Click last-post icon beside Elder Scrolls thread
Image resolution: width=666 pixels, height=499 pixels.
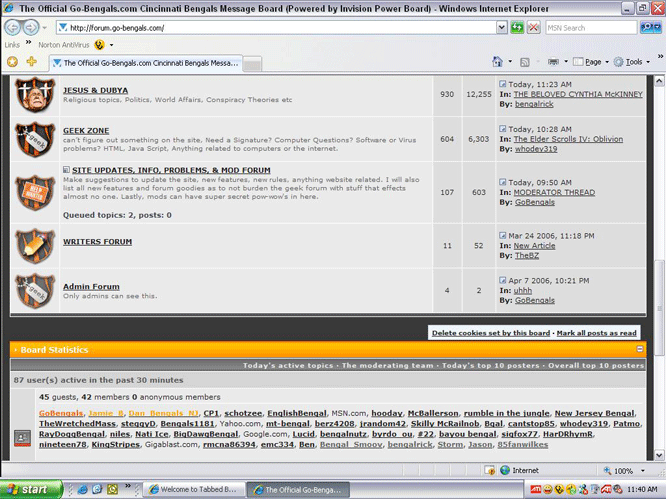503,129
